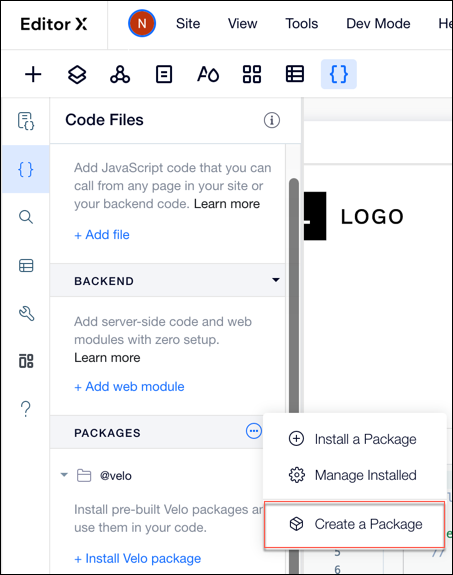Image resolution: width=453 pixels, height=575 pixels.
Task: Click the Code Files info icon
Action: click(272, 120)
